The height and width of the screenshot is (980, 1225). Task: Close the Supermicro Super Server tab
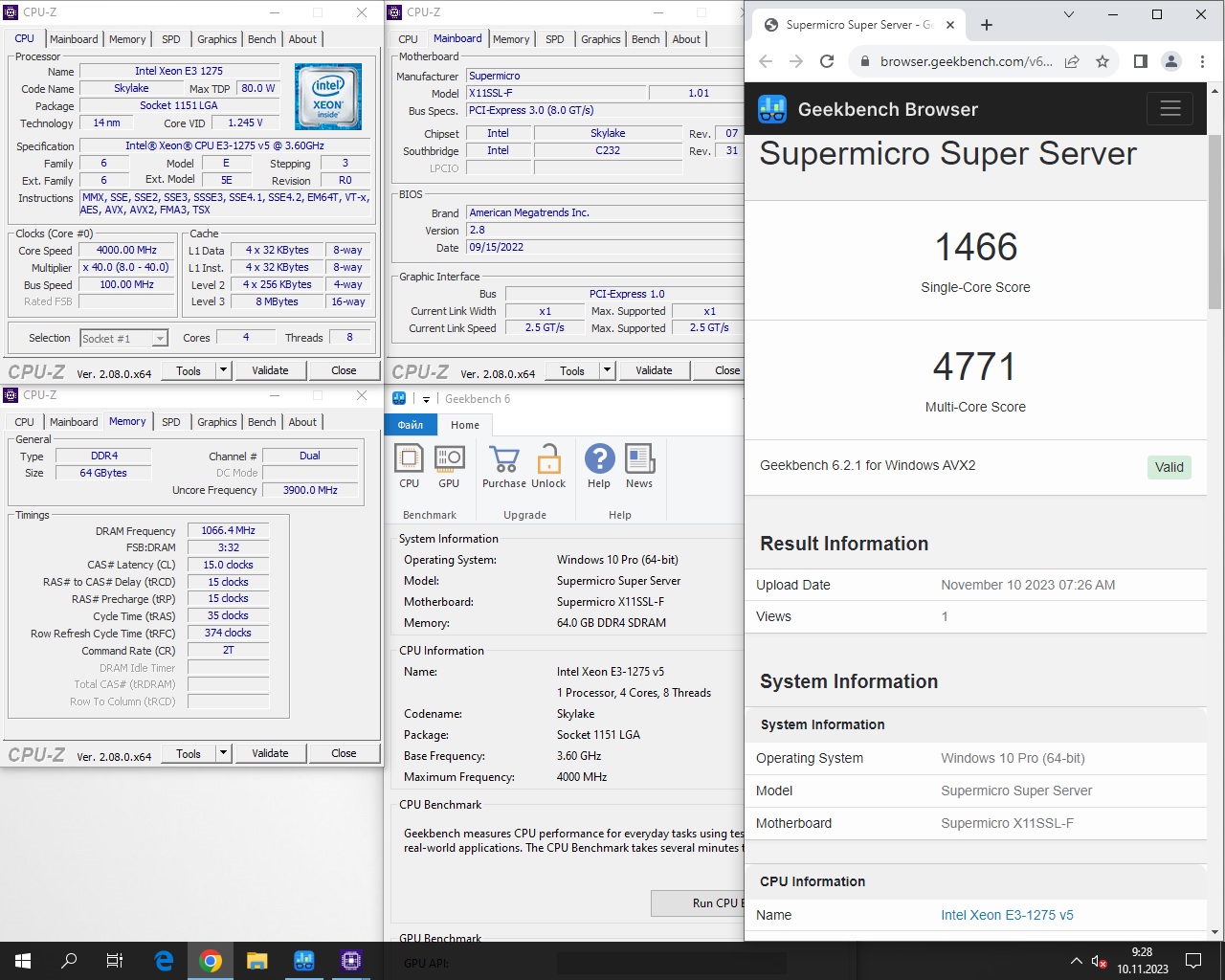click(950, 25)
